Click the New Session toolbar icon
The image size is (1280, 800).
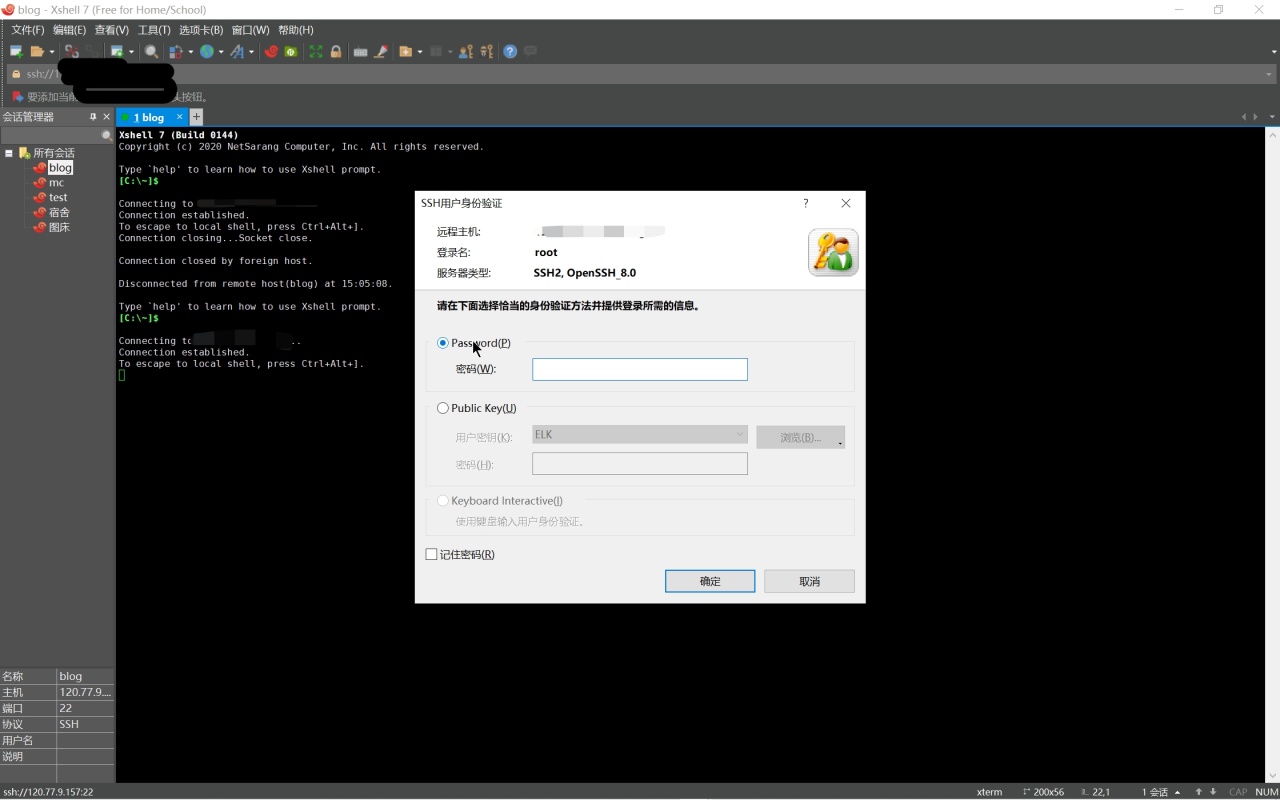coord(16,51)
